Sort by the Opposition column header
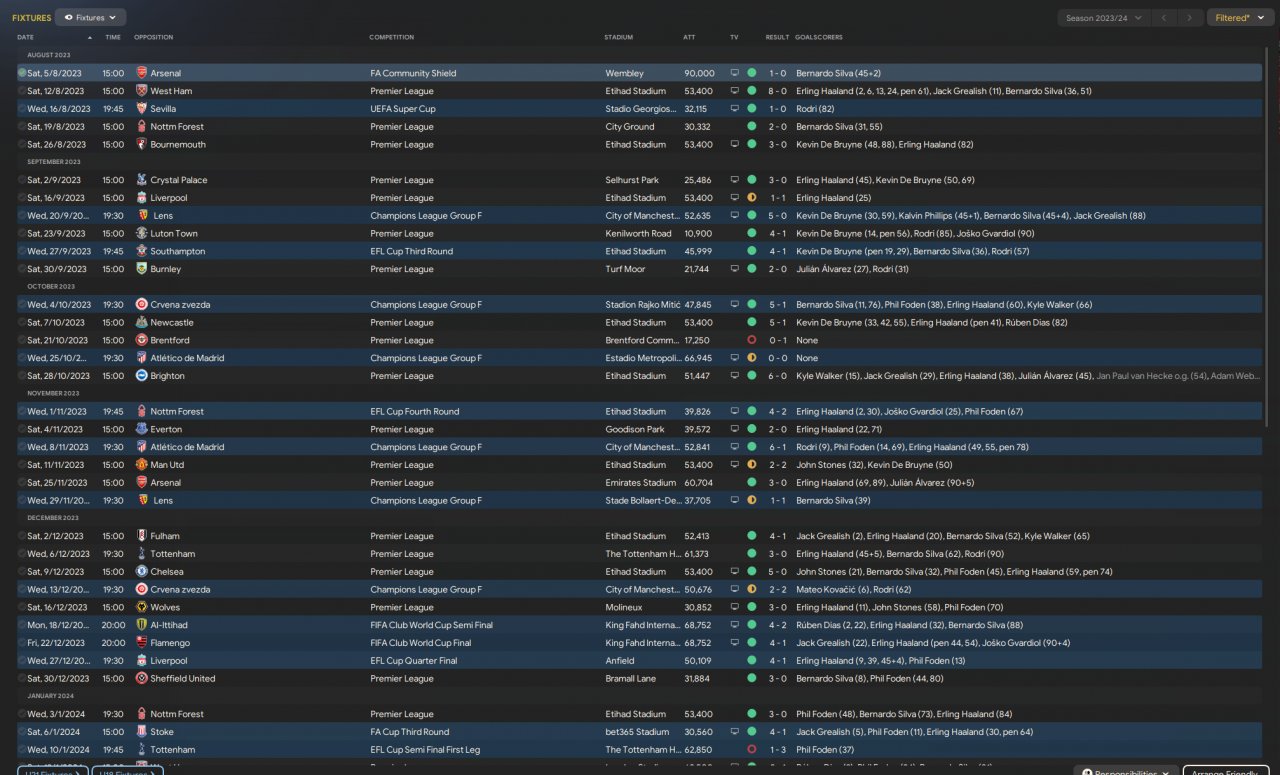The height and width of the screenshot is (775, 1280). coord(153,37)
